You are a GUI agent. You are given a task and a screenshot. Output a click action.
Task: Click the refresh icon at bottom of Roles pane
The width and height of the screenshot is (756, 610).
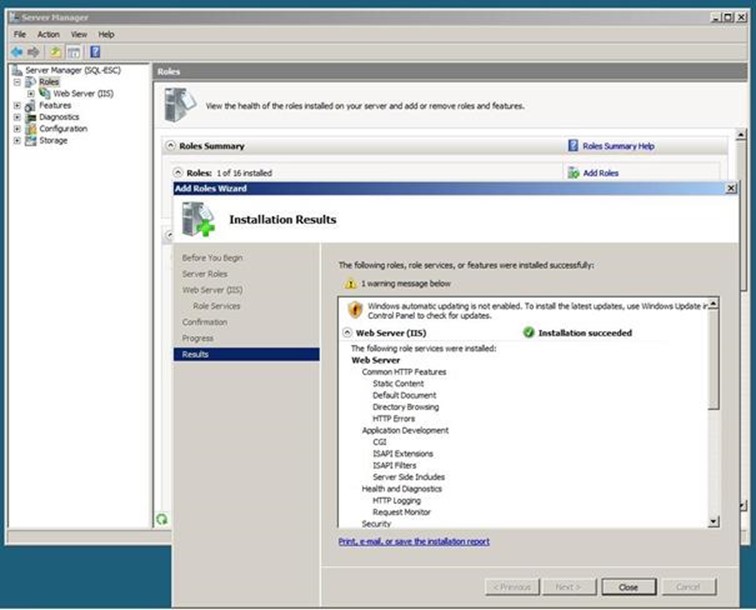click(162, 519)
